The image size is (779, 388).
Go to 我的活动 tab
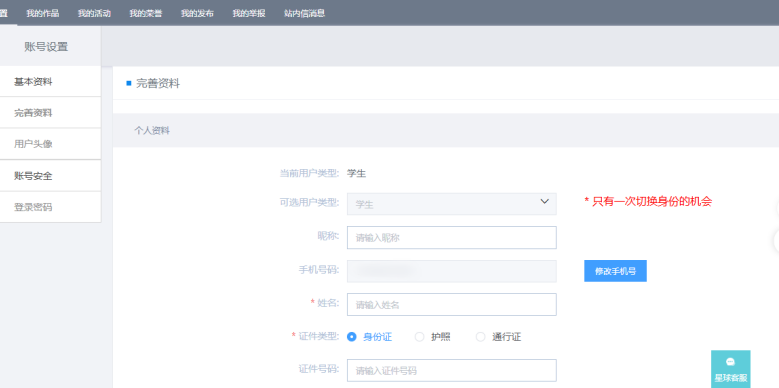94,13
